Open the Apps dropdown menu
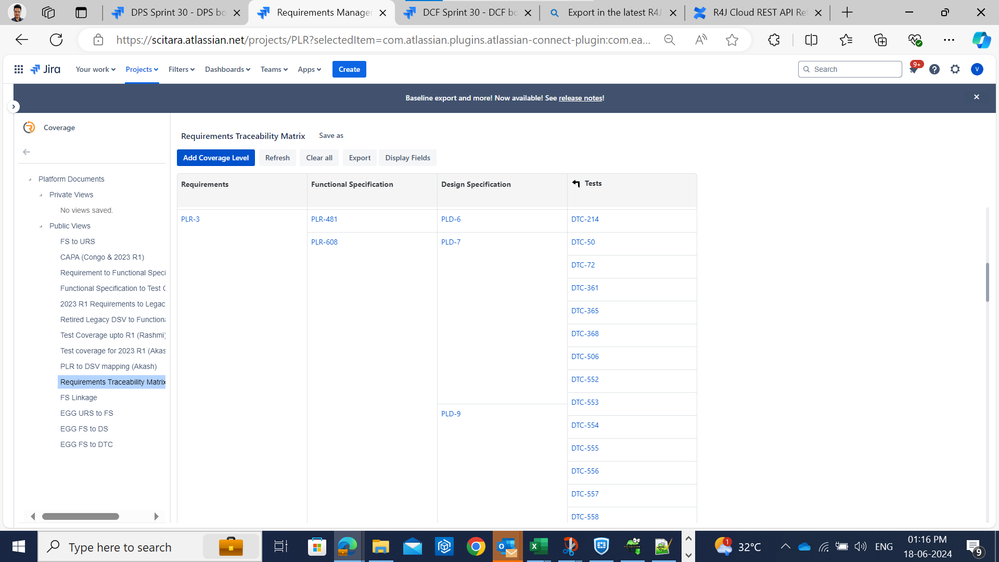 pos(310,69)
